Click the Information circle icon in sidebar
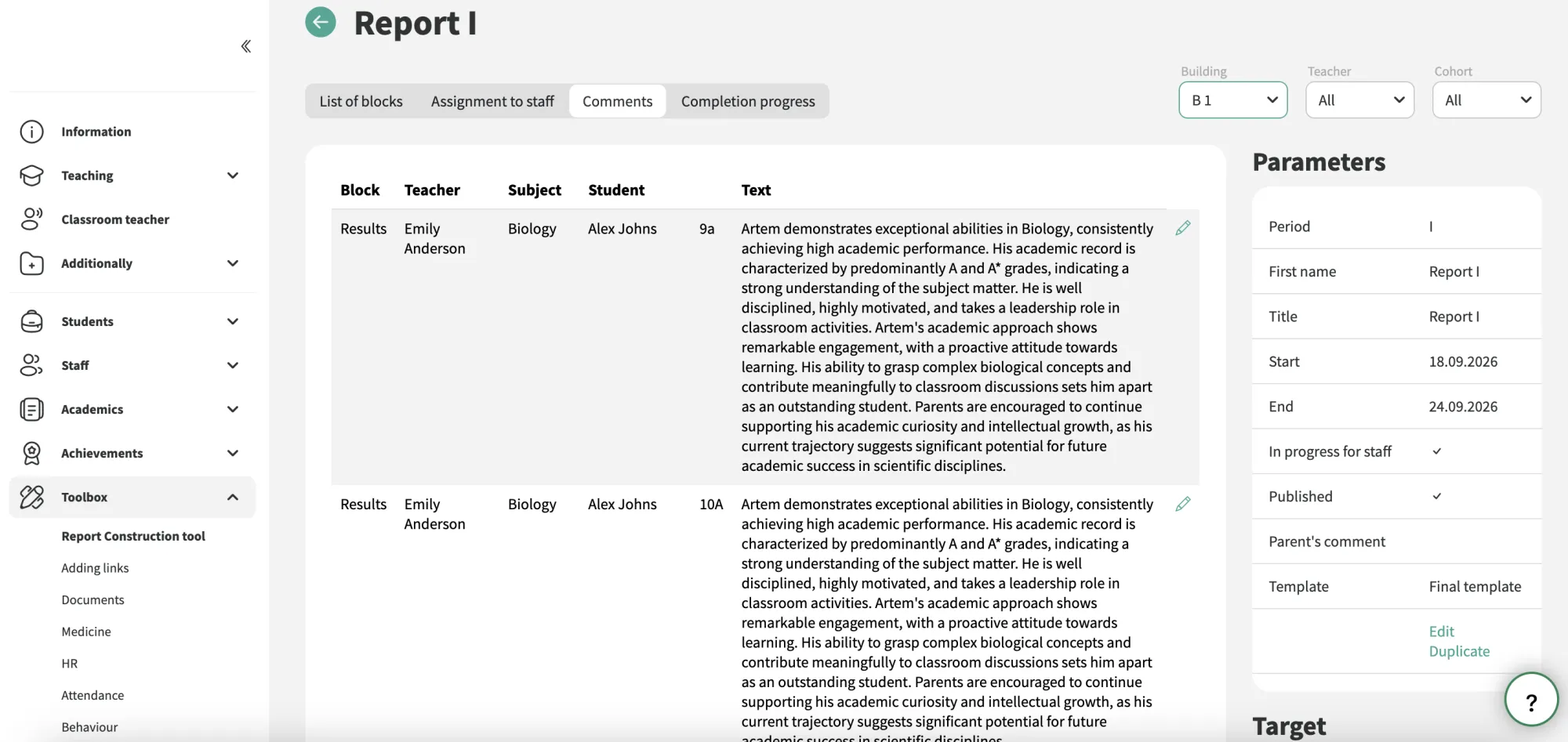 click(31, 132)
